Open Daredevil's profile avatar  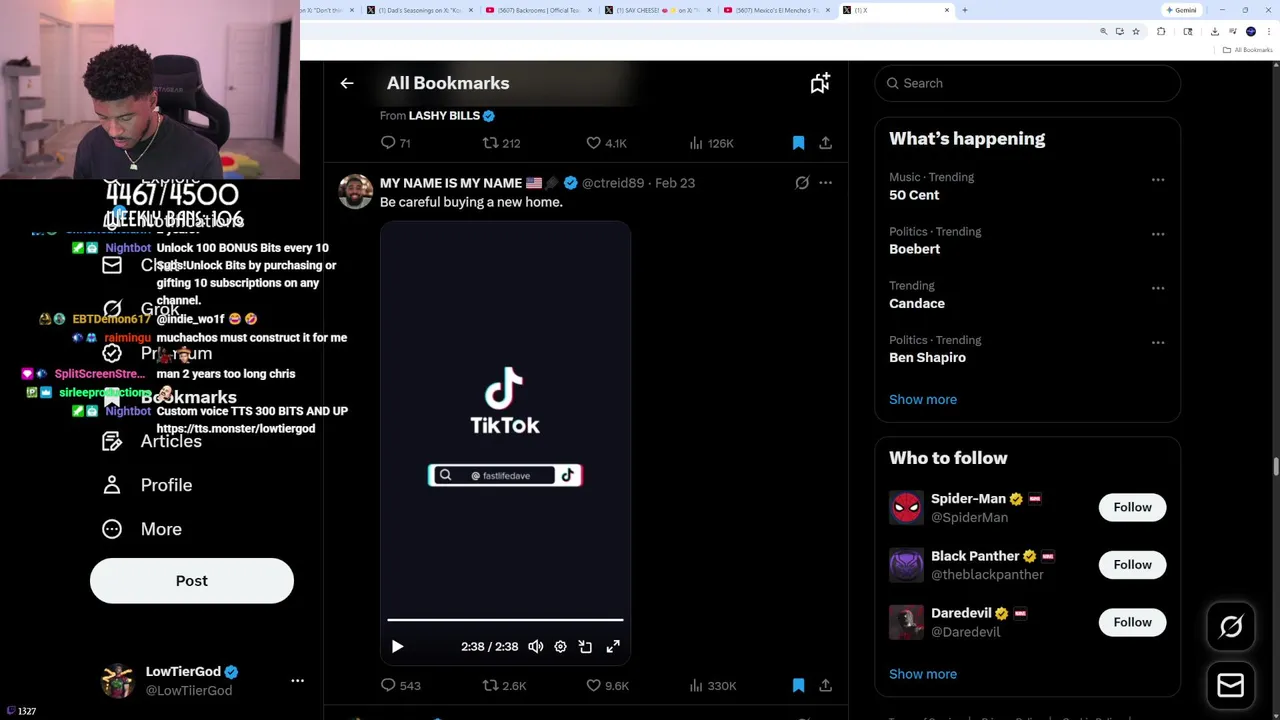pos(906,622)
